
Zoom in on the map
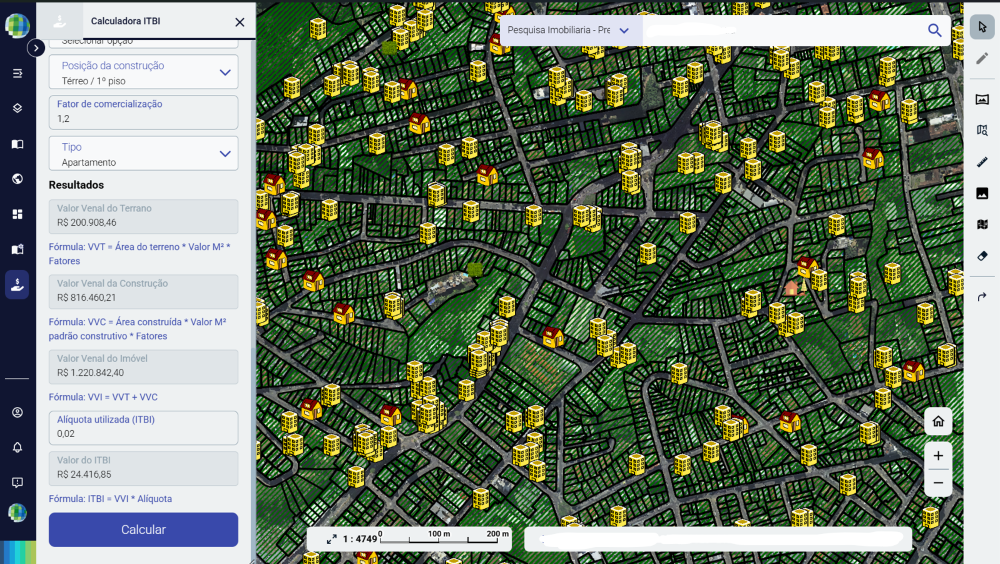[x=938, y=456]
